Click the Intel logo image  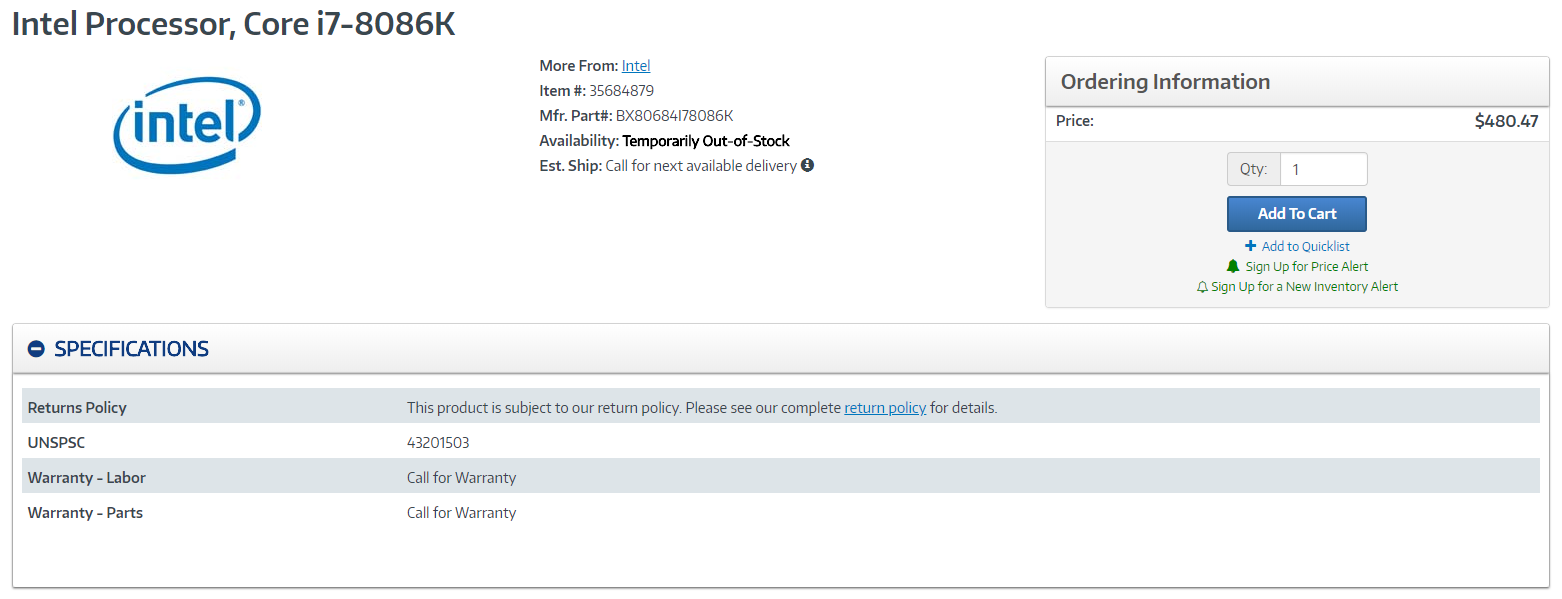(x=187, y=124)
